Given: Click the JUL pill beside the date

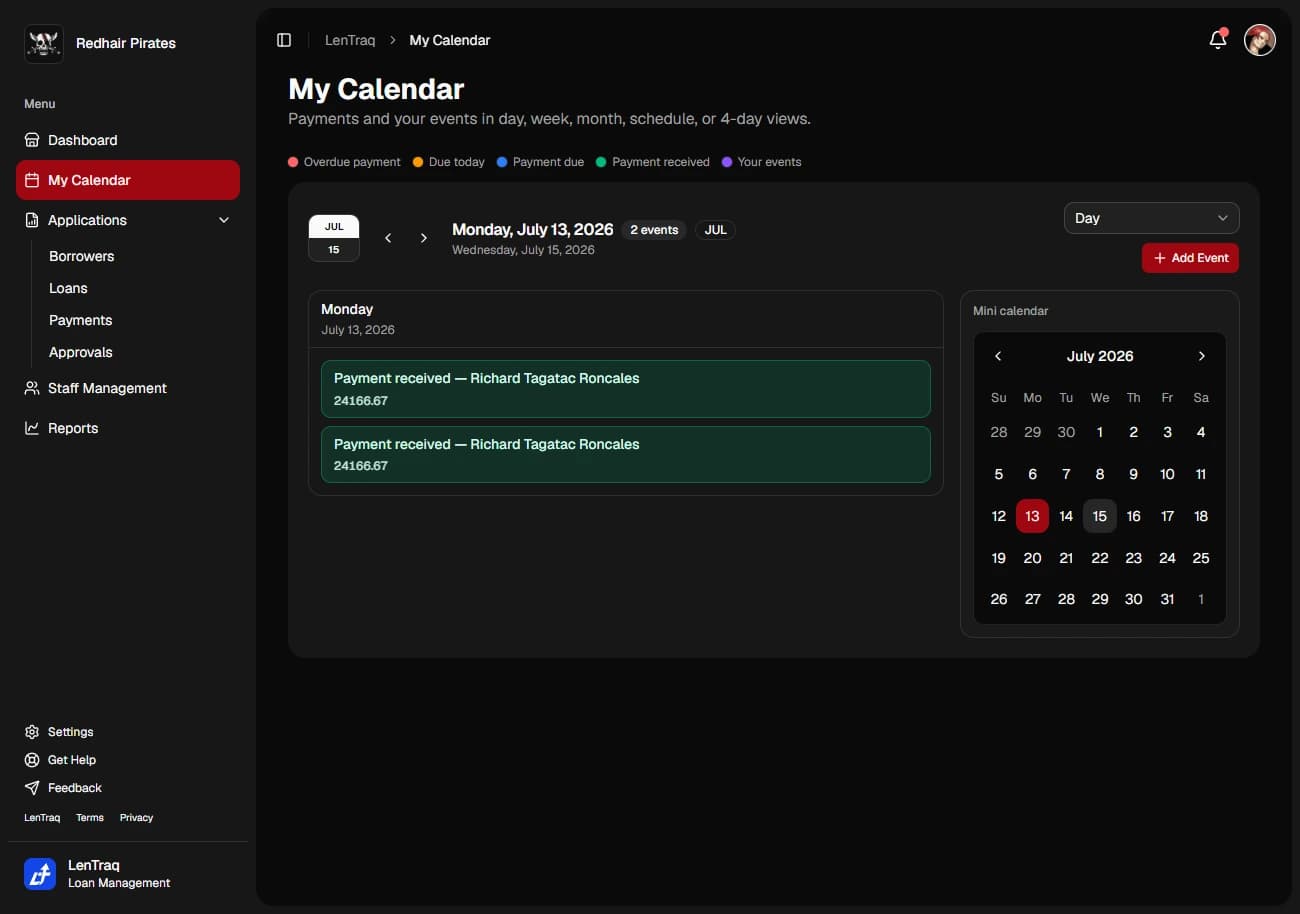Looking at the screenshot, I should [716, 230].
